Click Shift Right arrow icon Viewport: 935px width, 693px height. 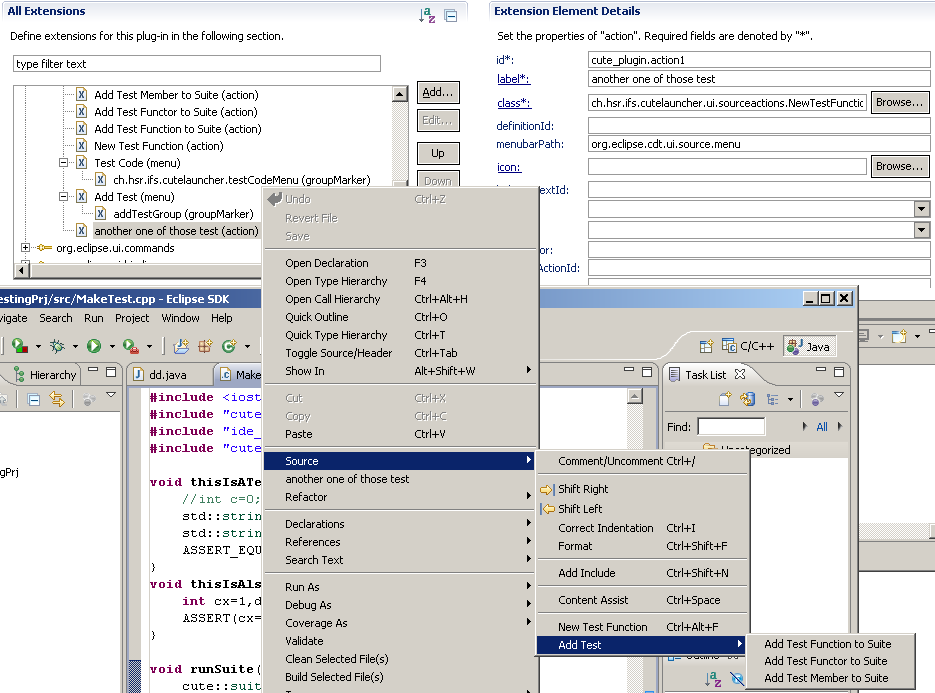click(x=547, y=490)
